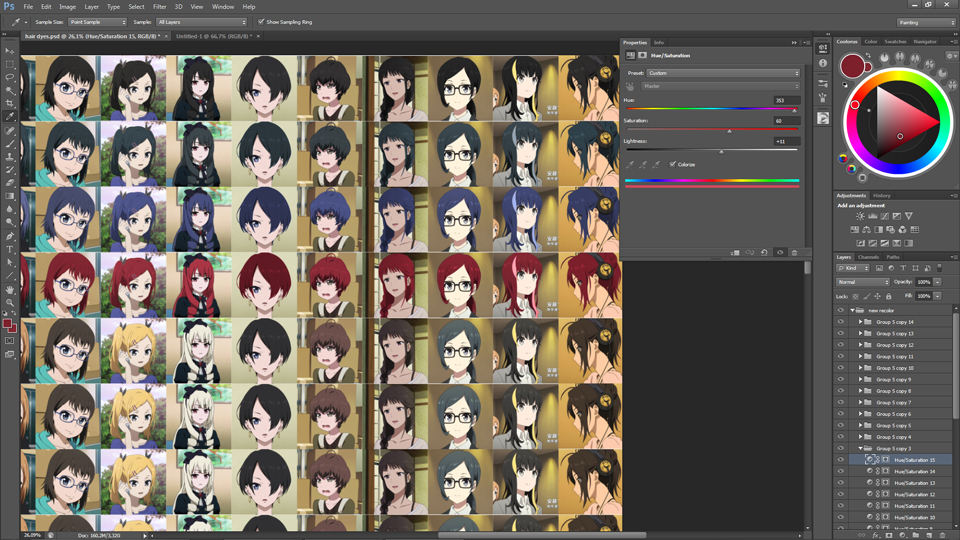Open the Sample All Layers dropdown
Image resolution: width=960 pixels, height=540 pixels.
201,22
